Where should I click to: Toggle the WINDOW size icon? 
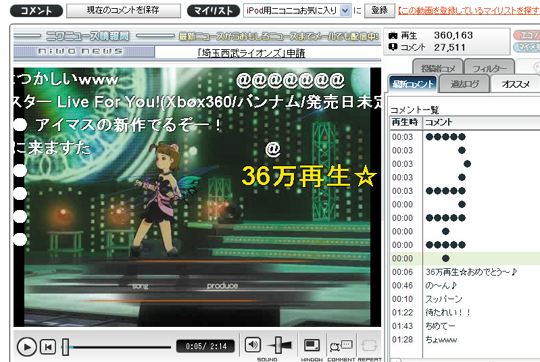point(312,345)
